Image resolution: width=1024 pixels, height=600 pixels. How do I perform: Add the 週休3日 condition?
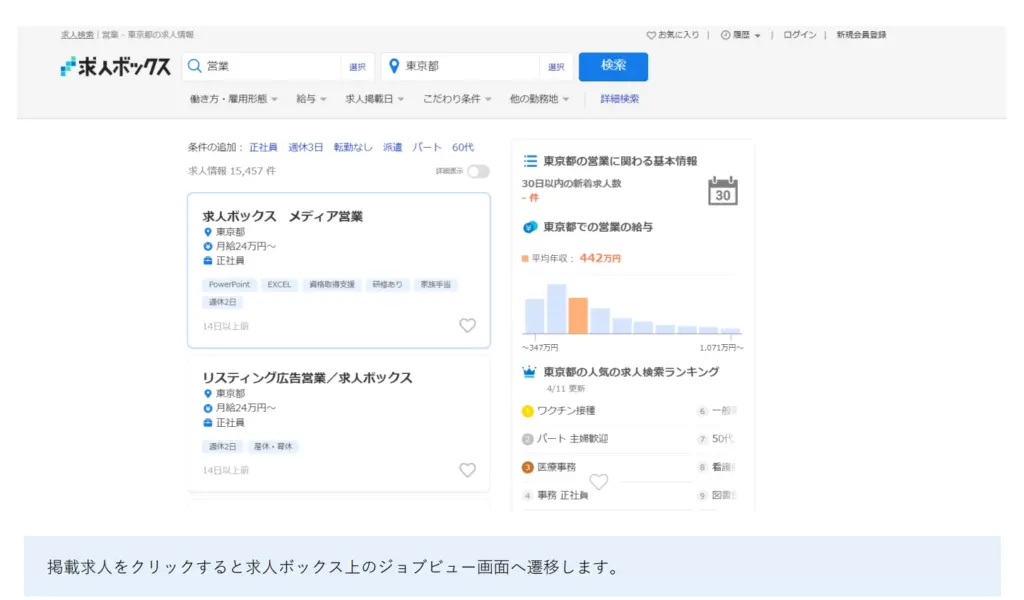[x=306, y=148]
